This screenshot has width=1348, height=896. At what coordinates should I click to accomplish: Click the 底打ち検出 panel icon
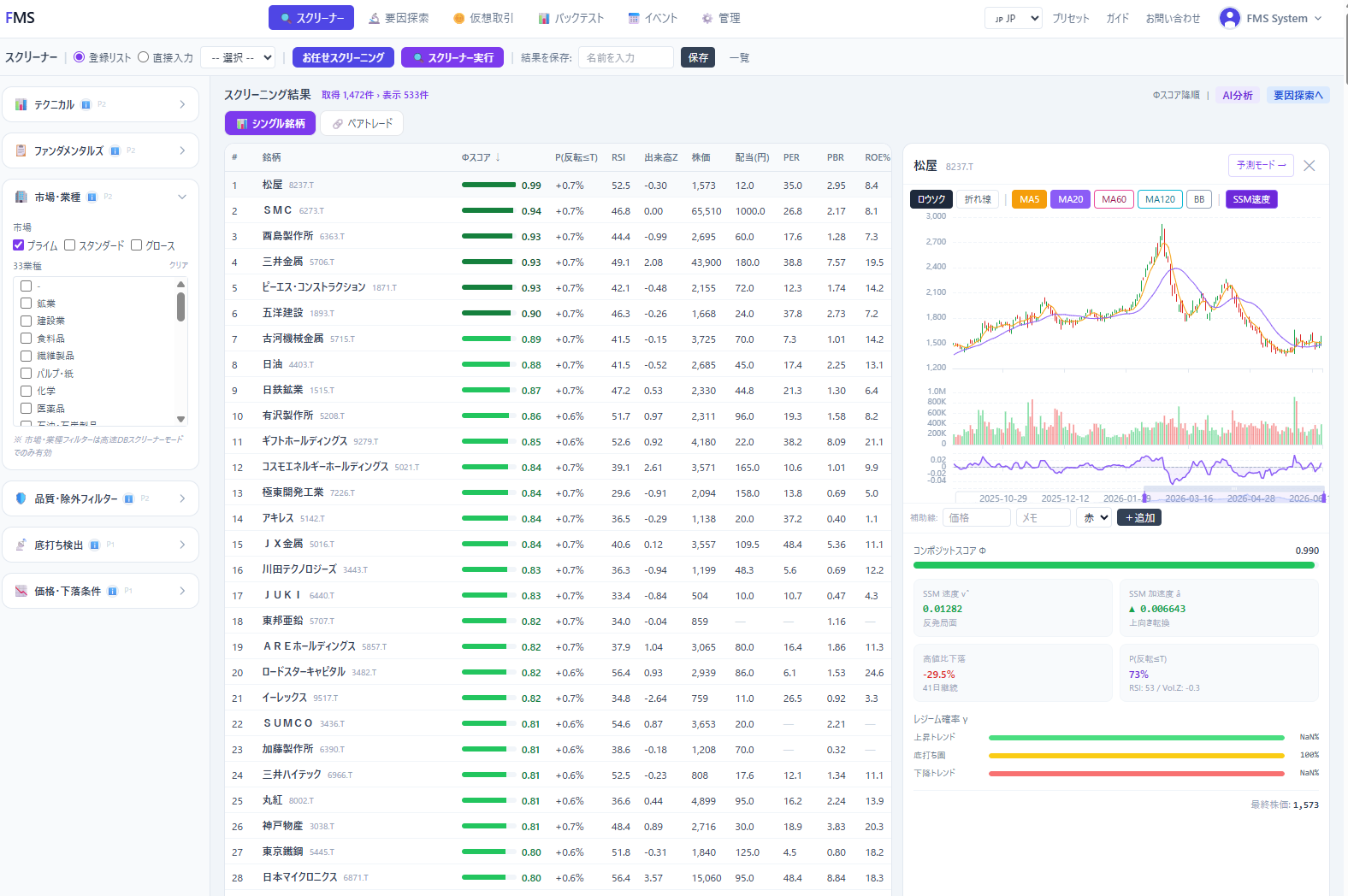21,545
